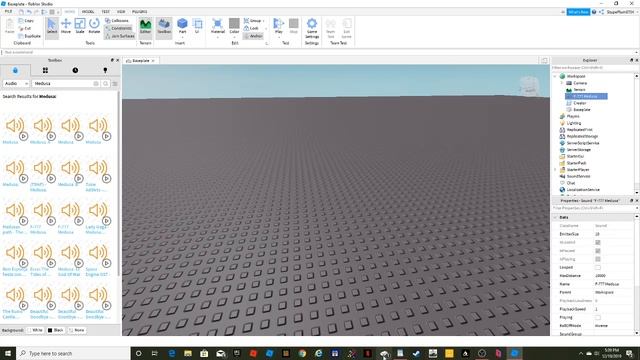This screenshot has width=640, height=360.
Task: Switch to the VIEW ribbon tab
Action: pyautogui.click(x=121, y=11)
